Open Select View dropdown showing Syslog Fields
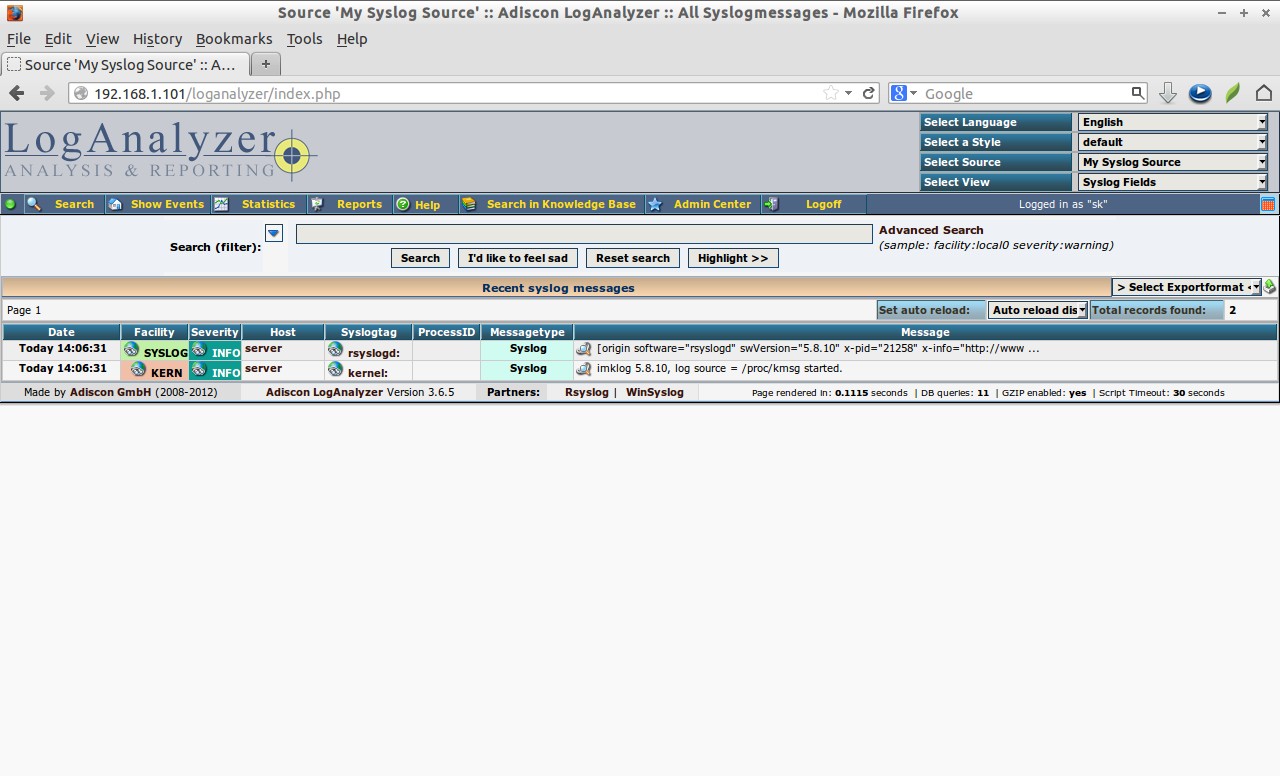This screenshot has width=1280, height=776. coord(1173,182)
